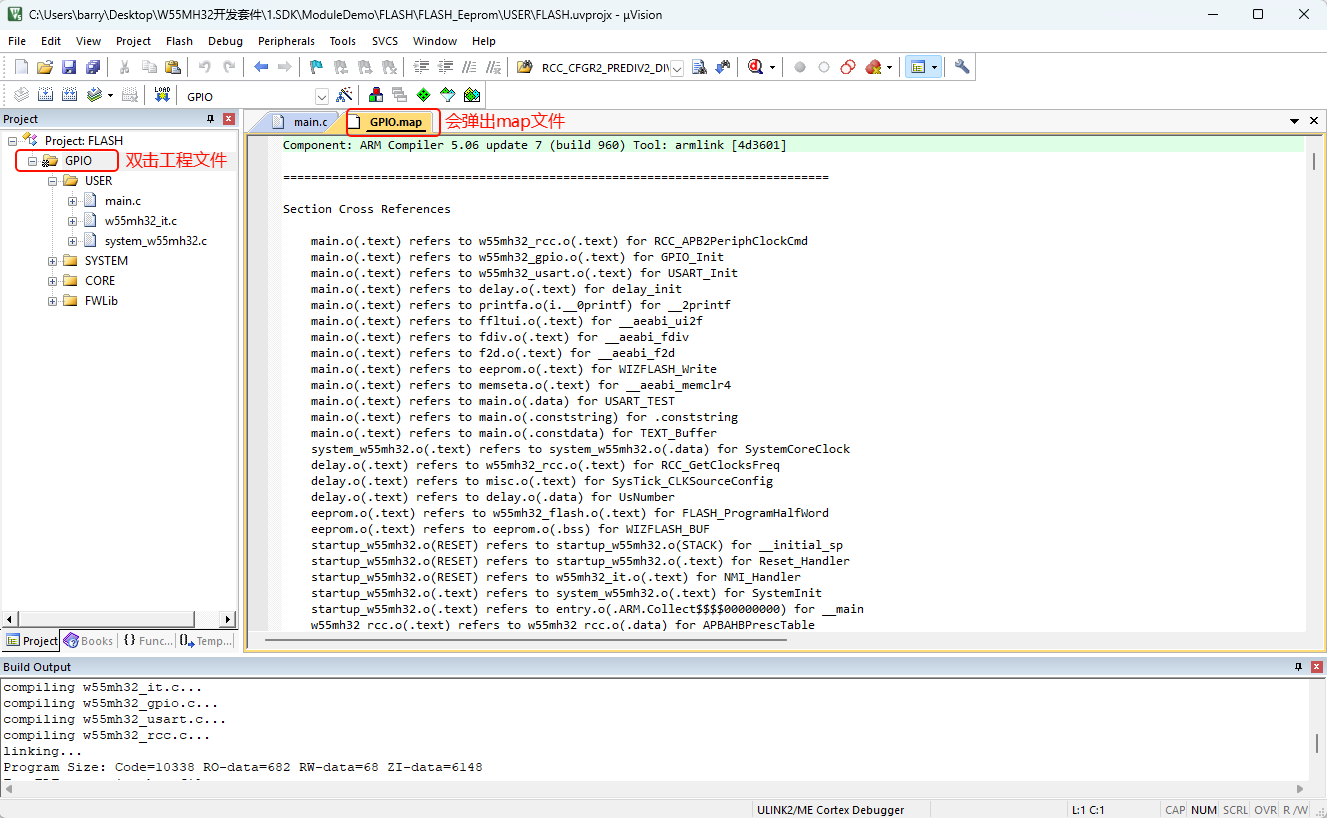Start debug session magnifier icon

[755, 67]
